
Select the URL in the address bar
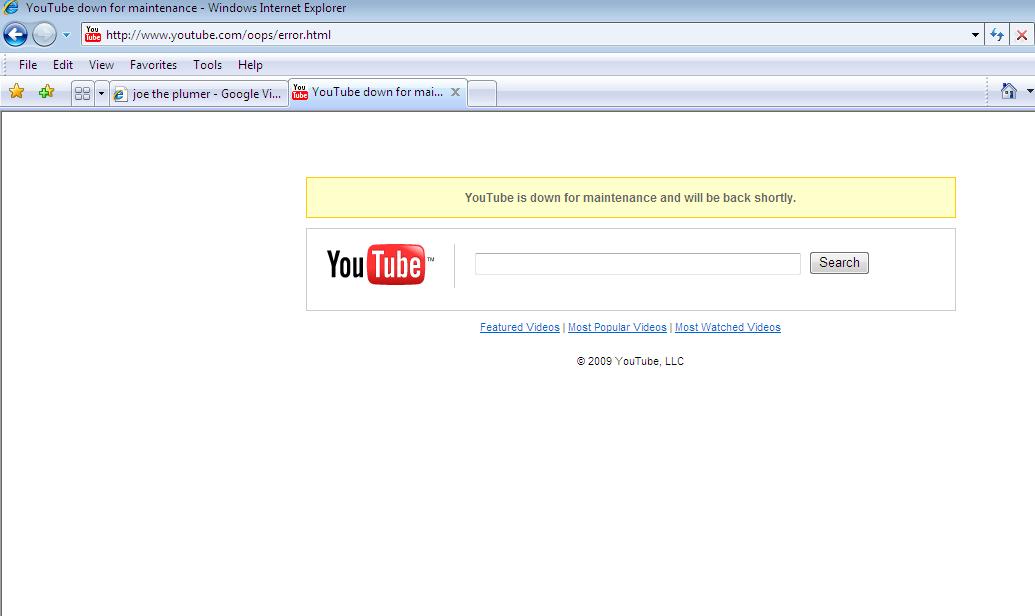pyautogui.click(x=218, y=35)
